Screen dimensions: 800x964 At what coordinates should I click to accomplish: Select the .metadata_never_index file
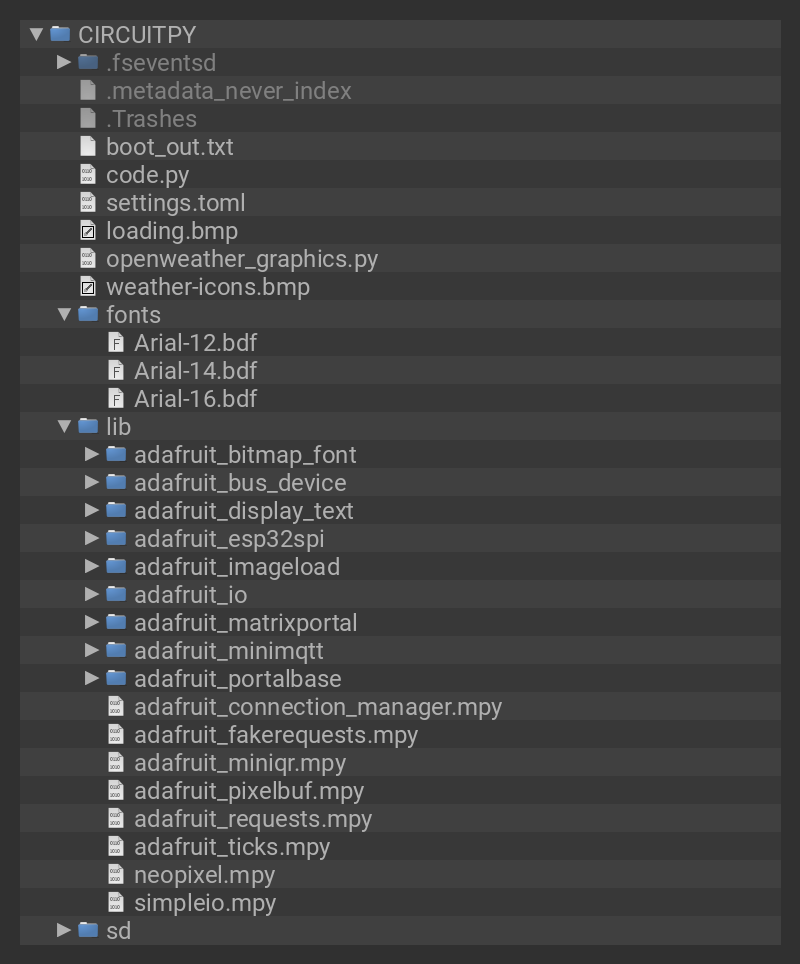point(228,91)
